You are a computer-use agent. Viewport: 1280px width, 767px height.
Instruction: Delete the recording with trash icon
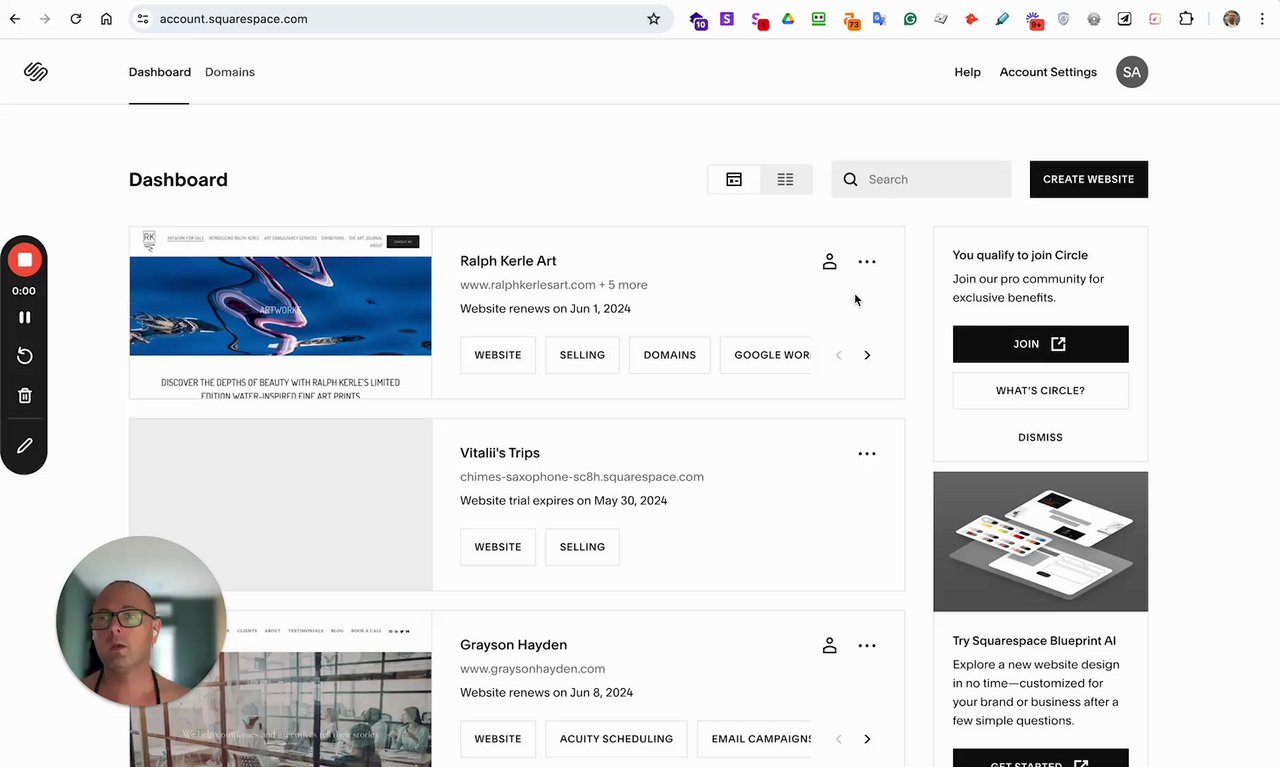click(x=24, y=396)
